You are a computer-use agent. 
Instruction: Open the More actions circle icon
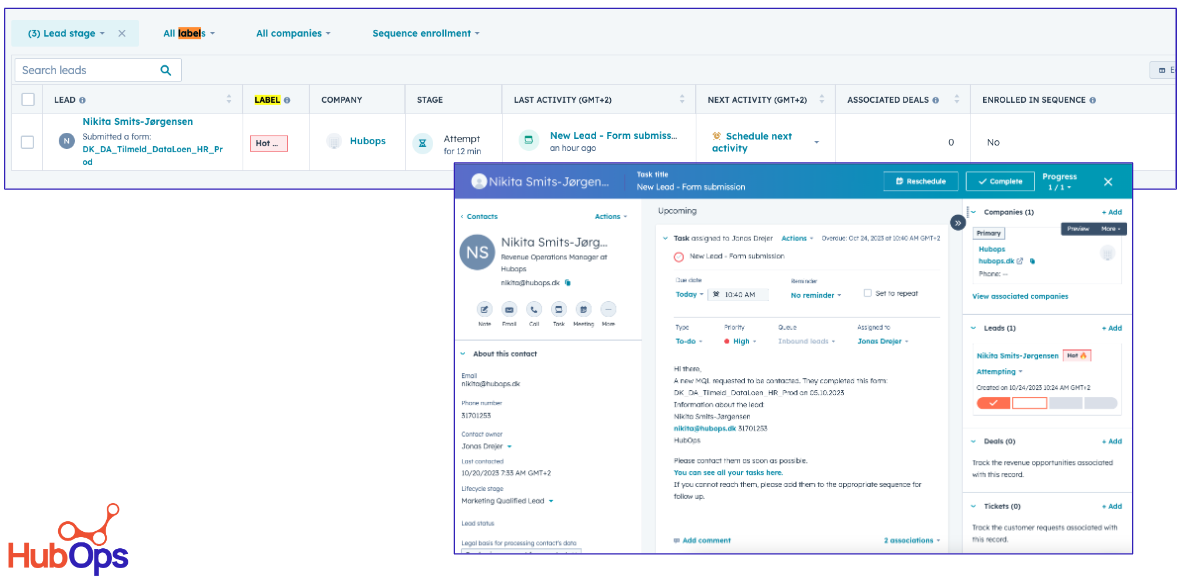click(608, 309)
